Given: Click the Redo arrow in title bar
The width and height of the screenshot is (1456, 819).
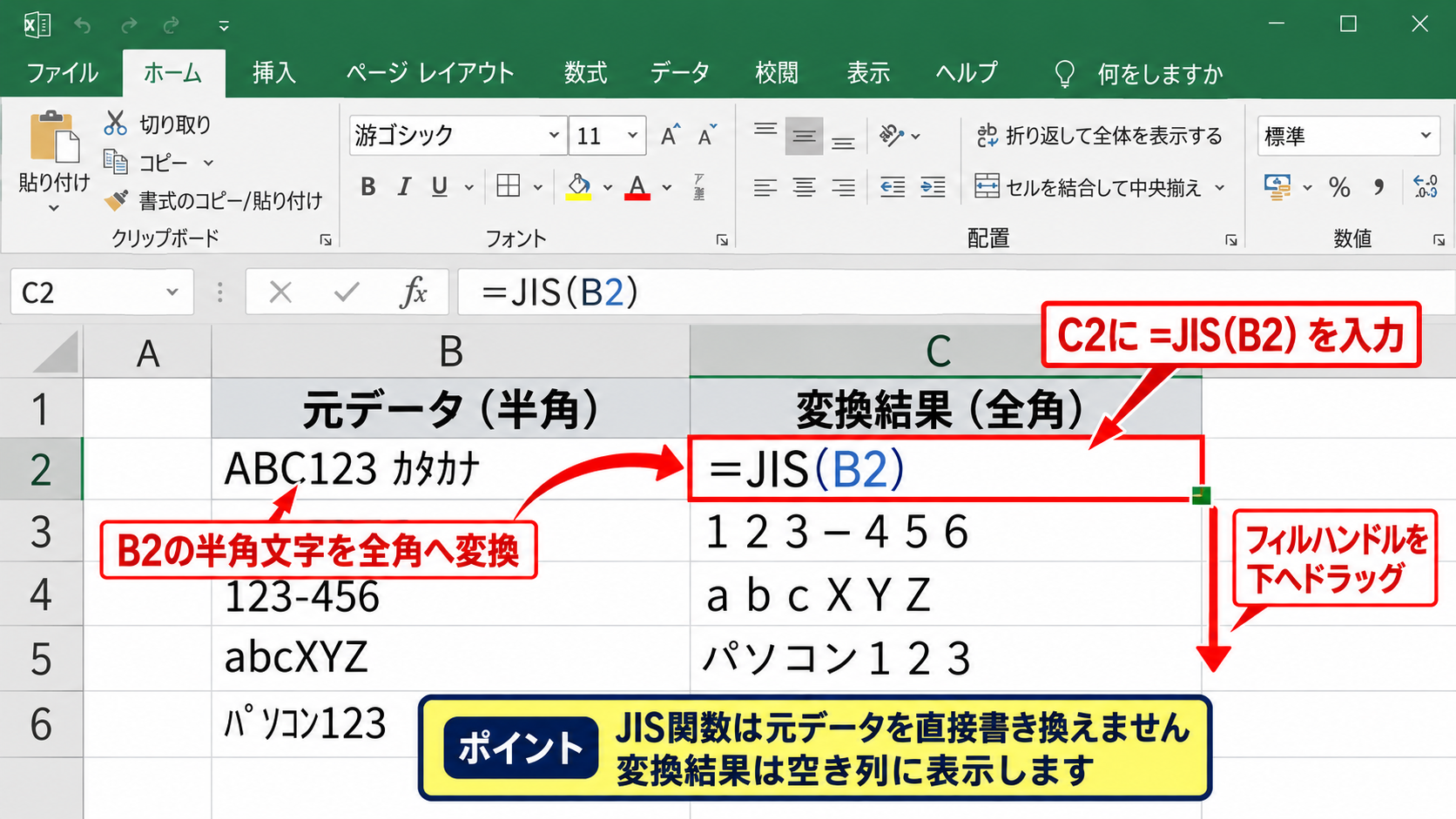Looking at the screenshot, I should coord(129,25).
